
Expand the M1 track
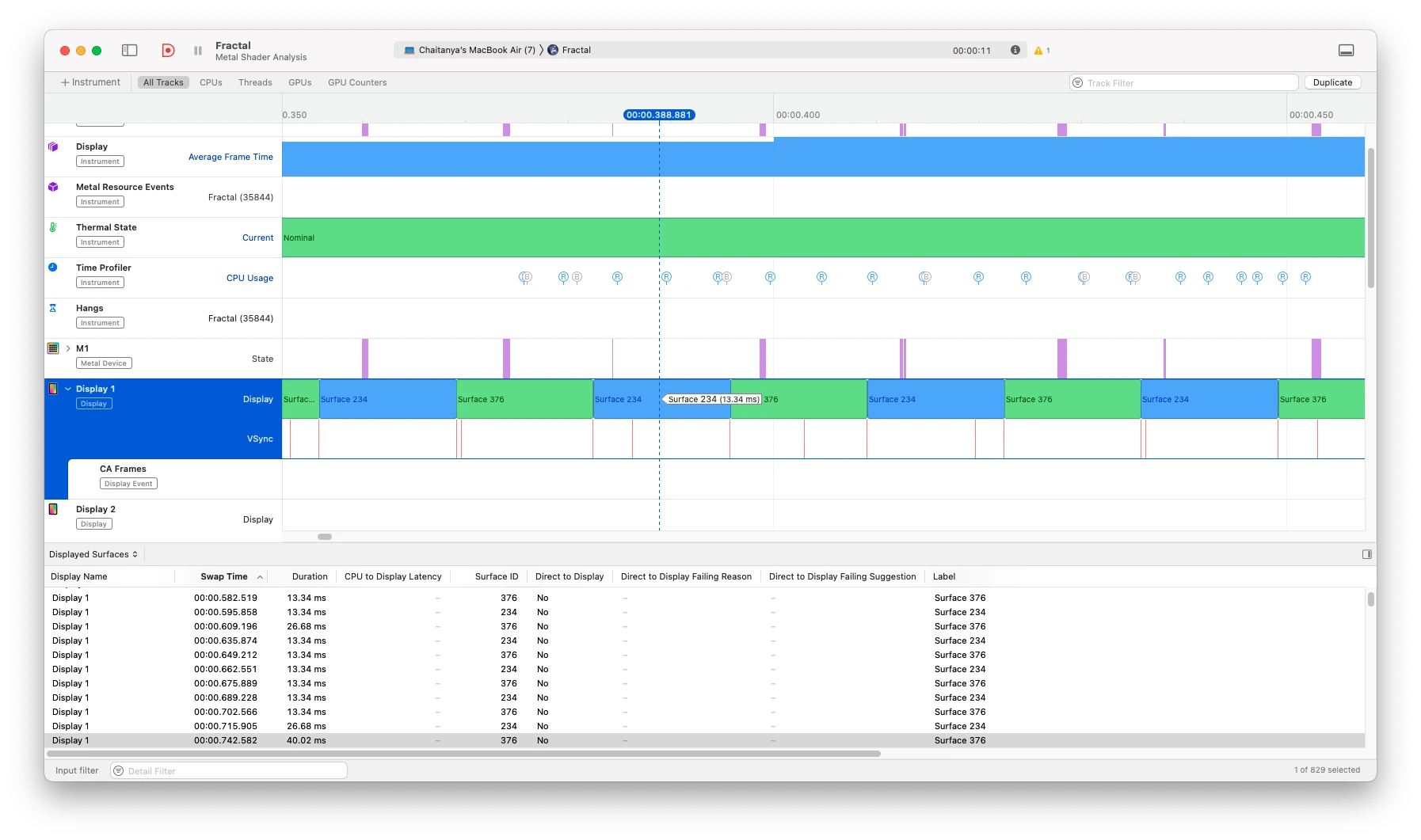[x=68, y=348]
